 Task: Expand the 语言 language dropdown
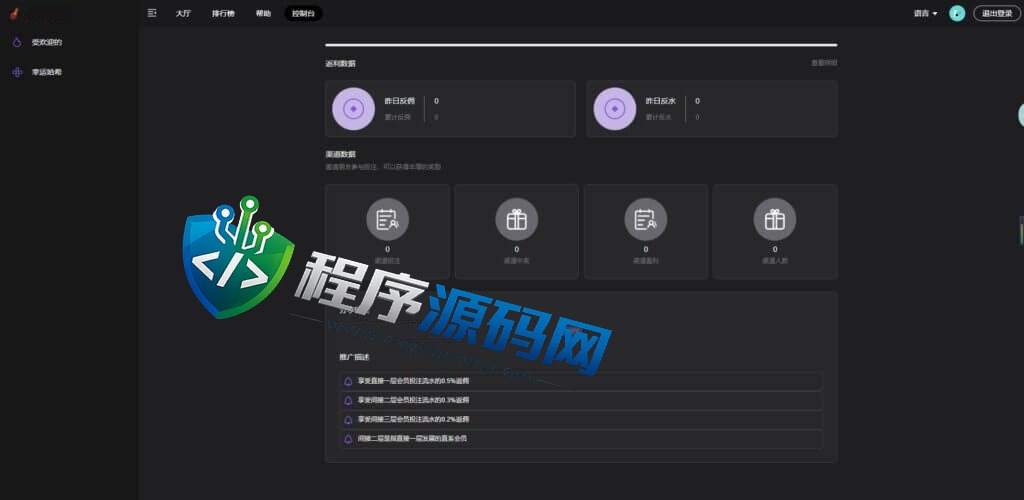click(925, 13)
